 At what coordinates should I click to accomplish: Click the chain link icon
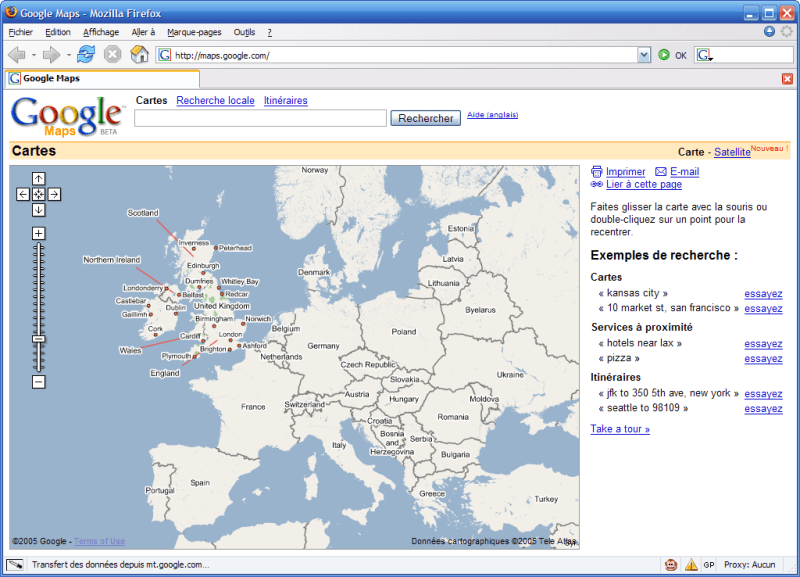tap(596, 184)
